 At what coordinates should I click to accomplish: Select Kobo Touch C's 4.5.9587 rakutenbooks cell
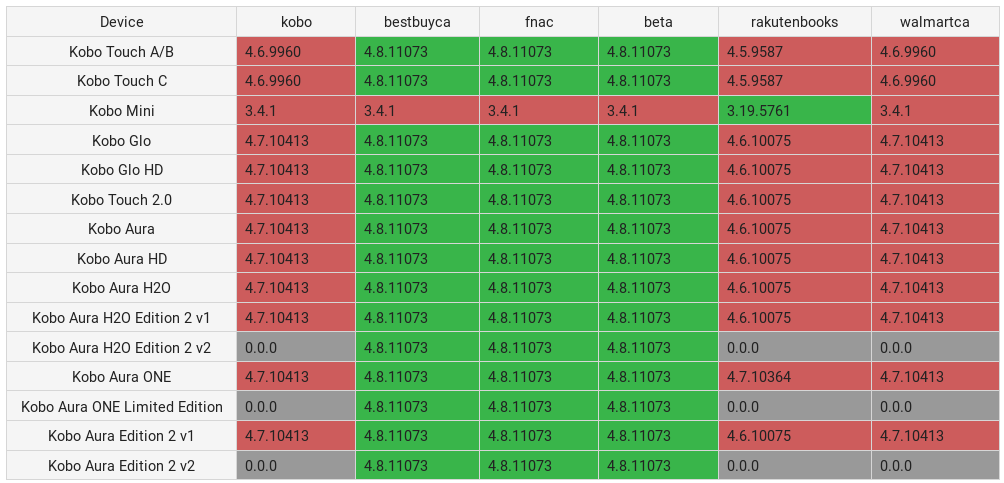coord(794,81)
